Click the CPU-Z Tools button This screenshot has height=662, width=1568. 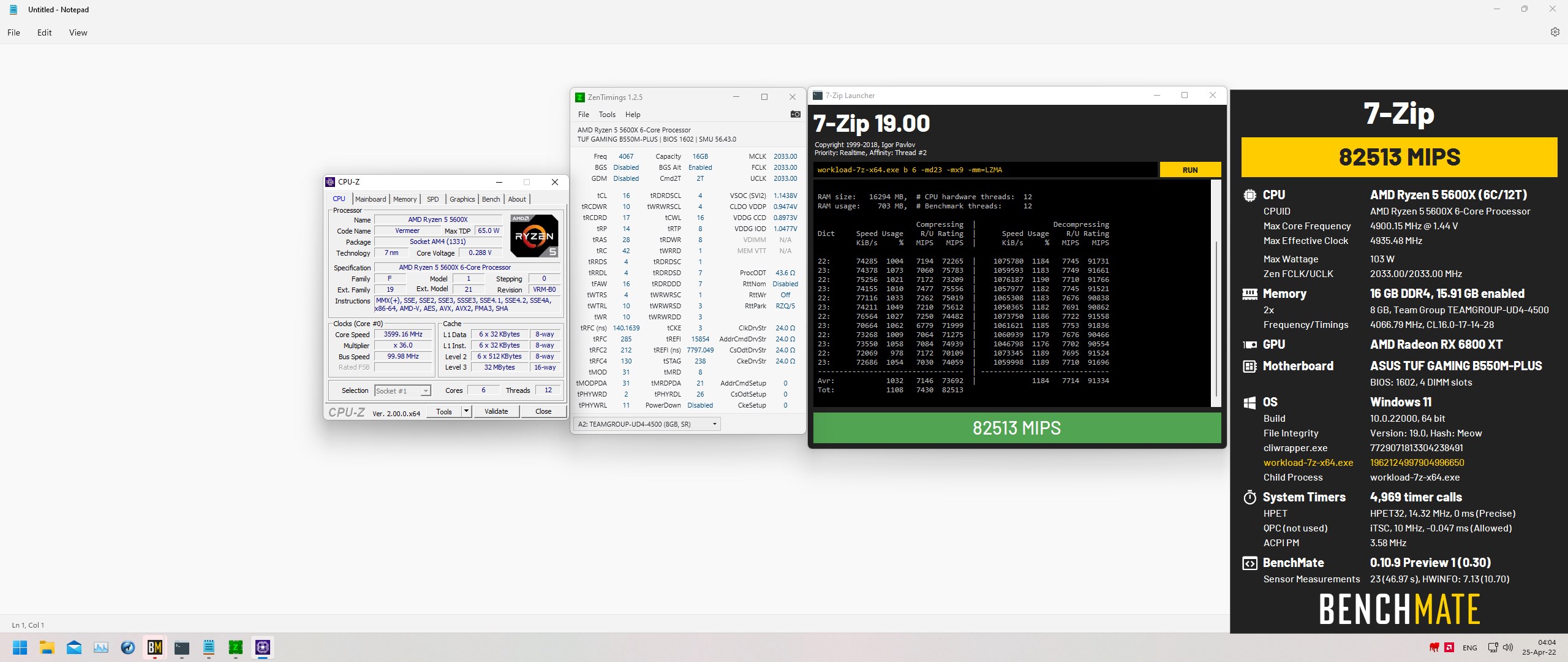pyautogui.click(x=444, y=412)
